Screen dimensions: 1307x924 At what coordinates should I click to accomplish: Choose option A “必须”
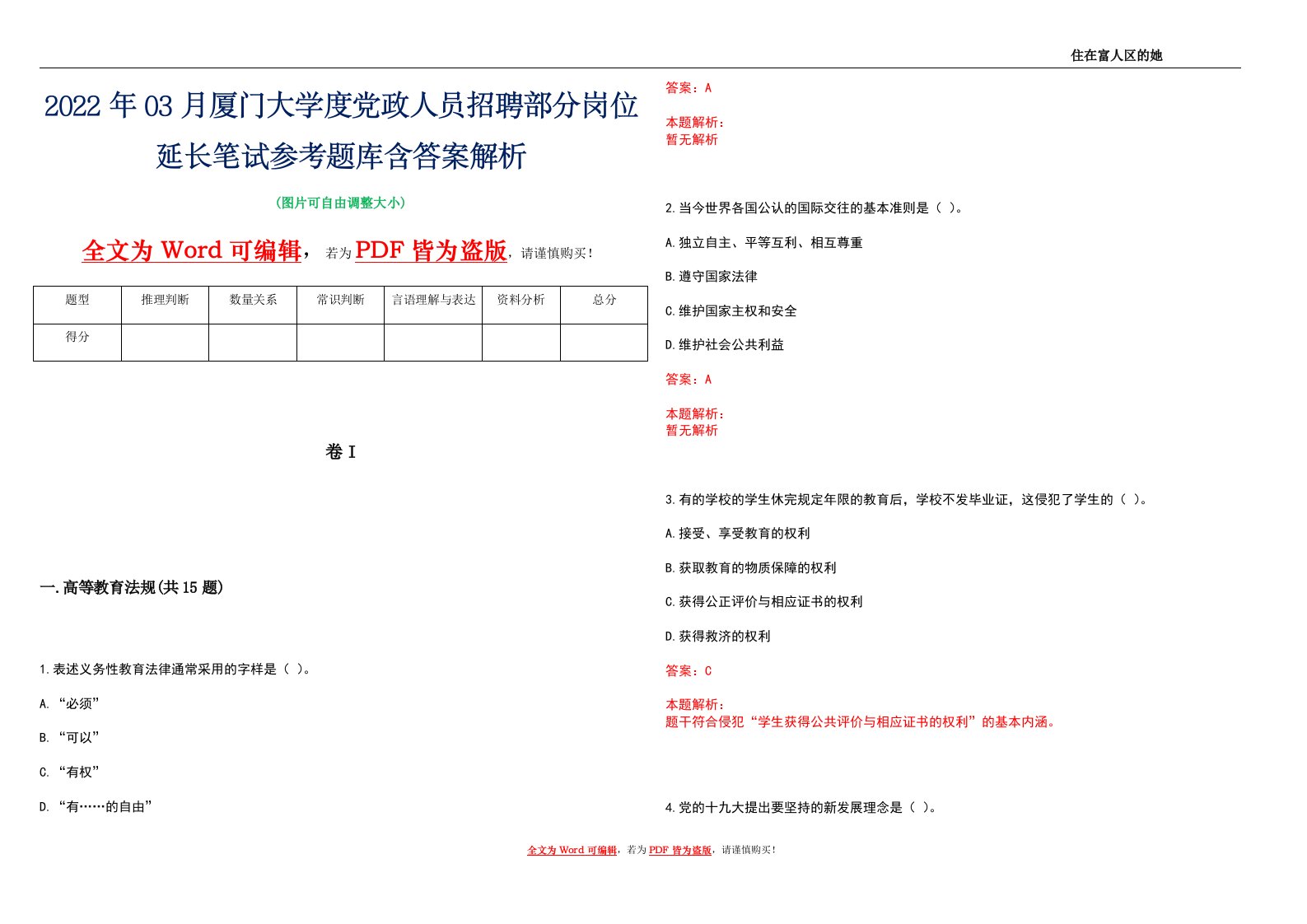[69, 704]
